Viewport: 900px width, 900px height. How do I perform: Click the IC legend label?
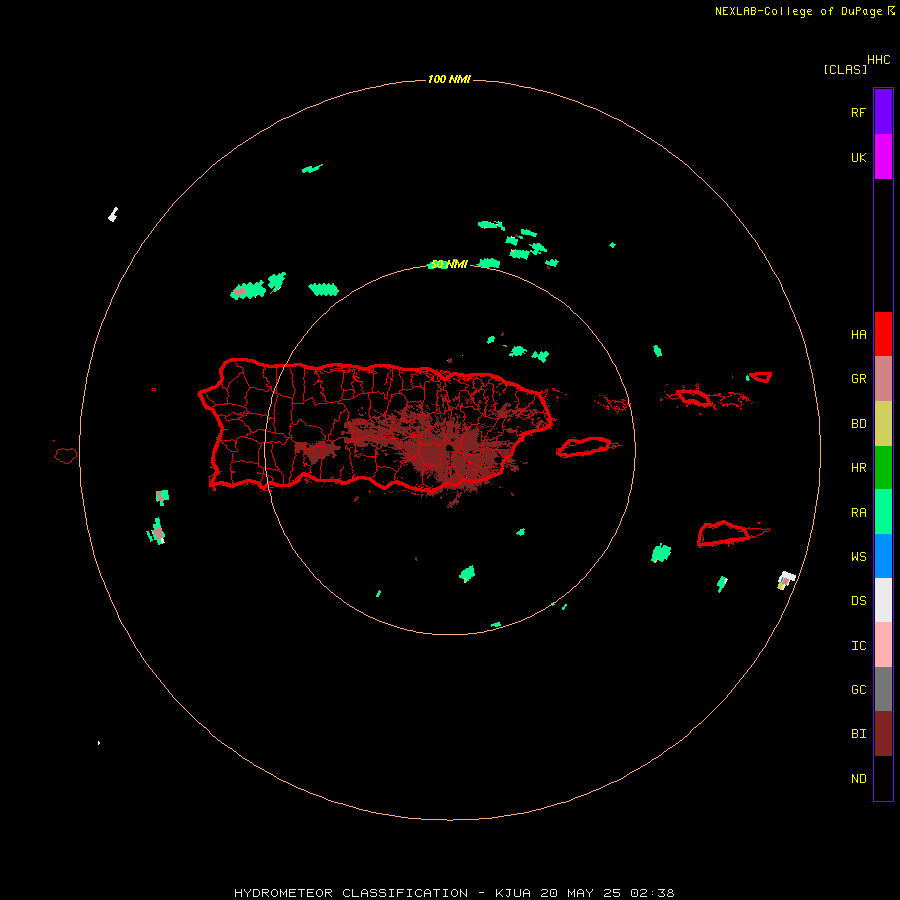(x=858, y=646)
